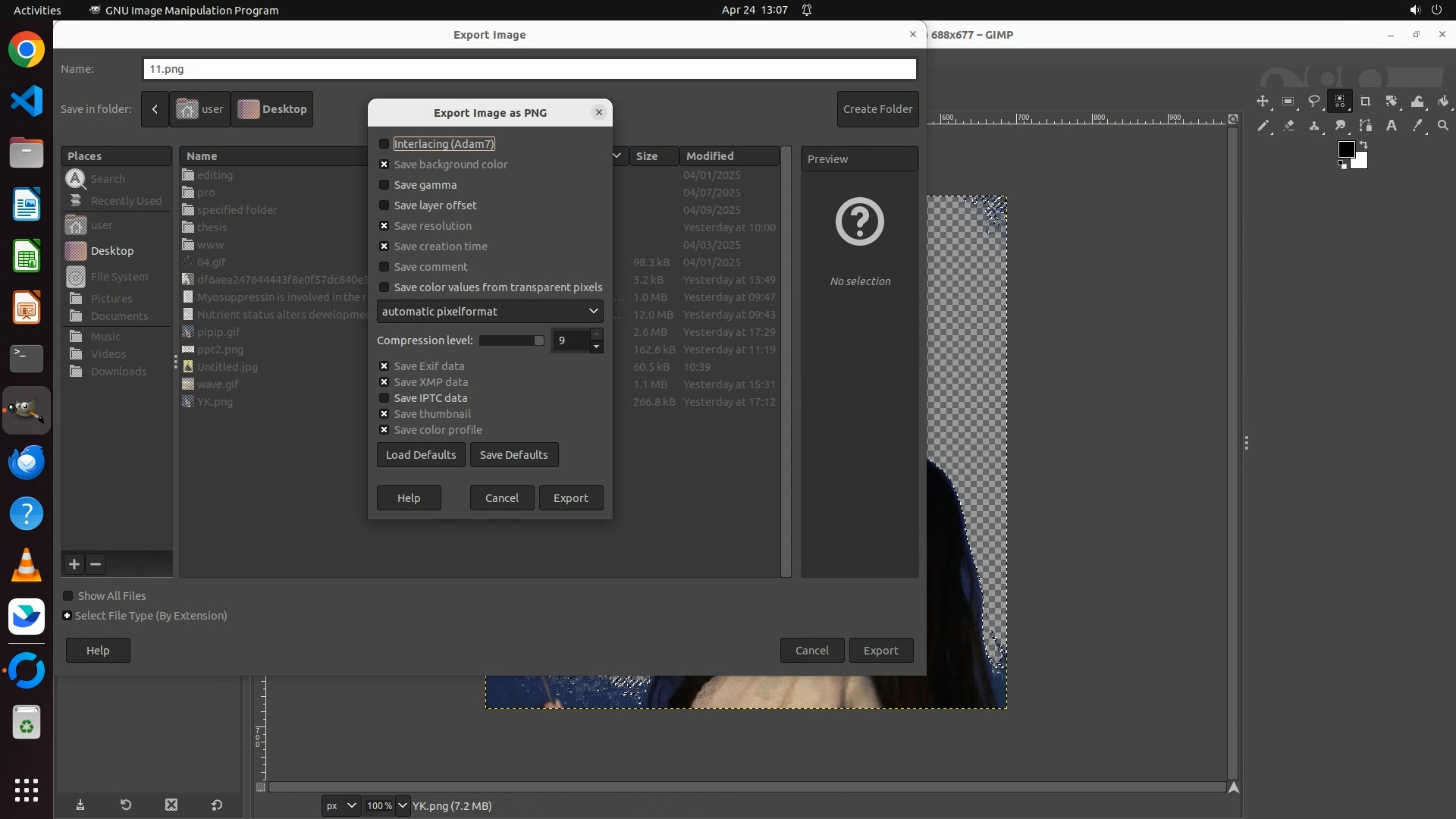Select the Eraser tool

click(x=1288, y=126)
